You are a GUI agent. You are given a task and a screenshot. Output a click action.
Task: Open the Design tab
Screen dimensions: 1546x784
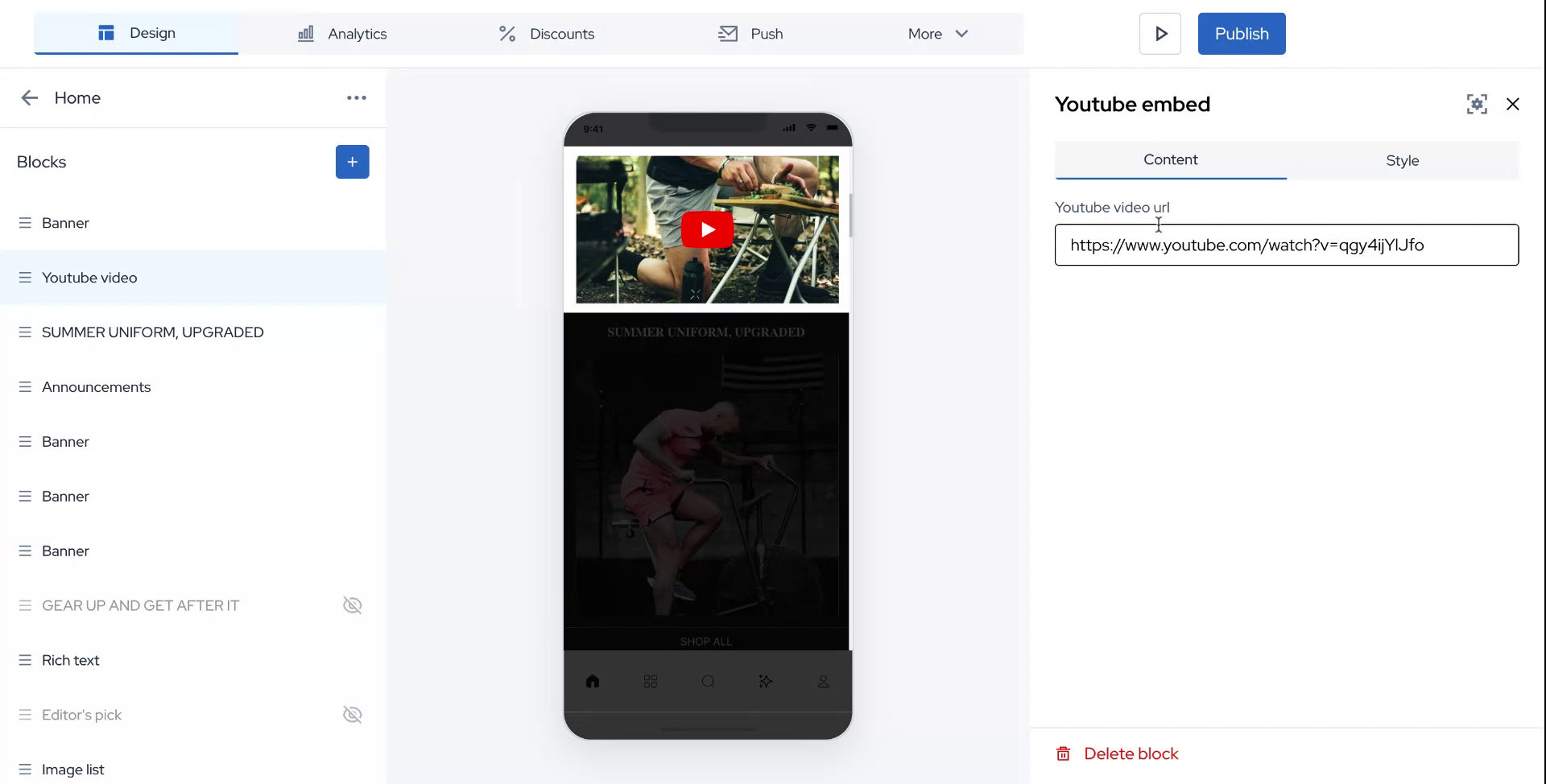(x=135, y=33)
